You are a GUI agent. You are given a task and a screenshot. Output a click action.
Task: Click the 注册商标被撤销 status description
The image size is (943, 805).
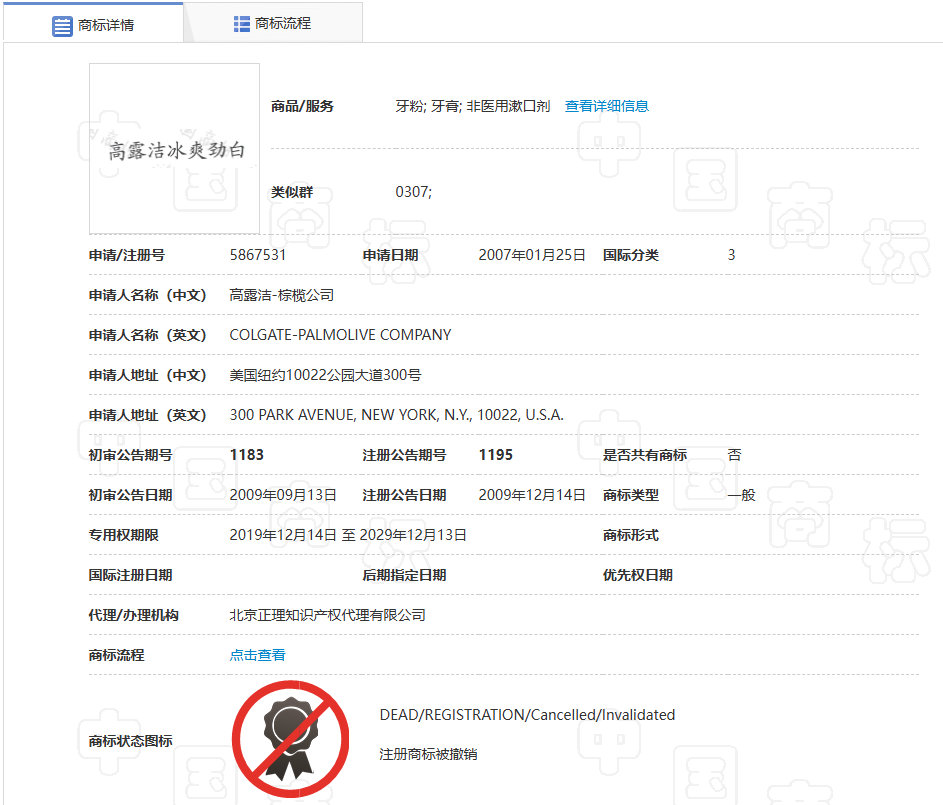pyautogui.click(x=428, y=754)
